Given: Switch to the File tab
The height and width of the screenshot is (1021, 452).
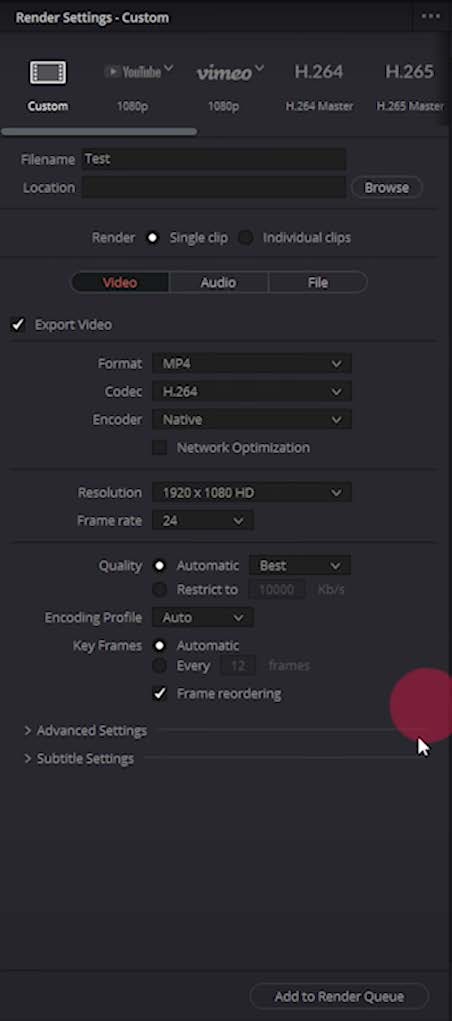Looking at the screenshot, I should point(318,283).
